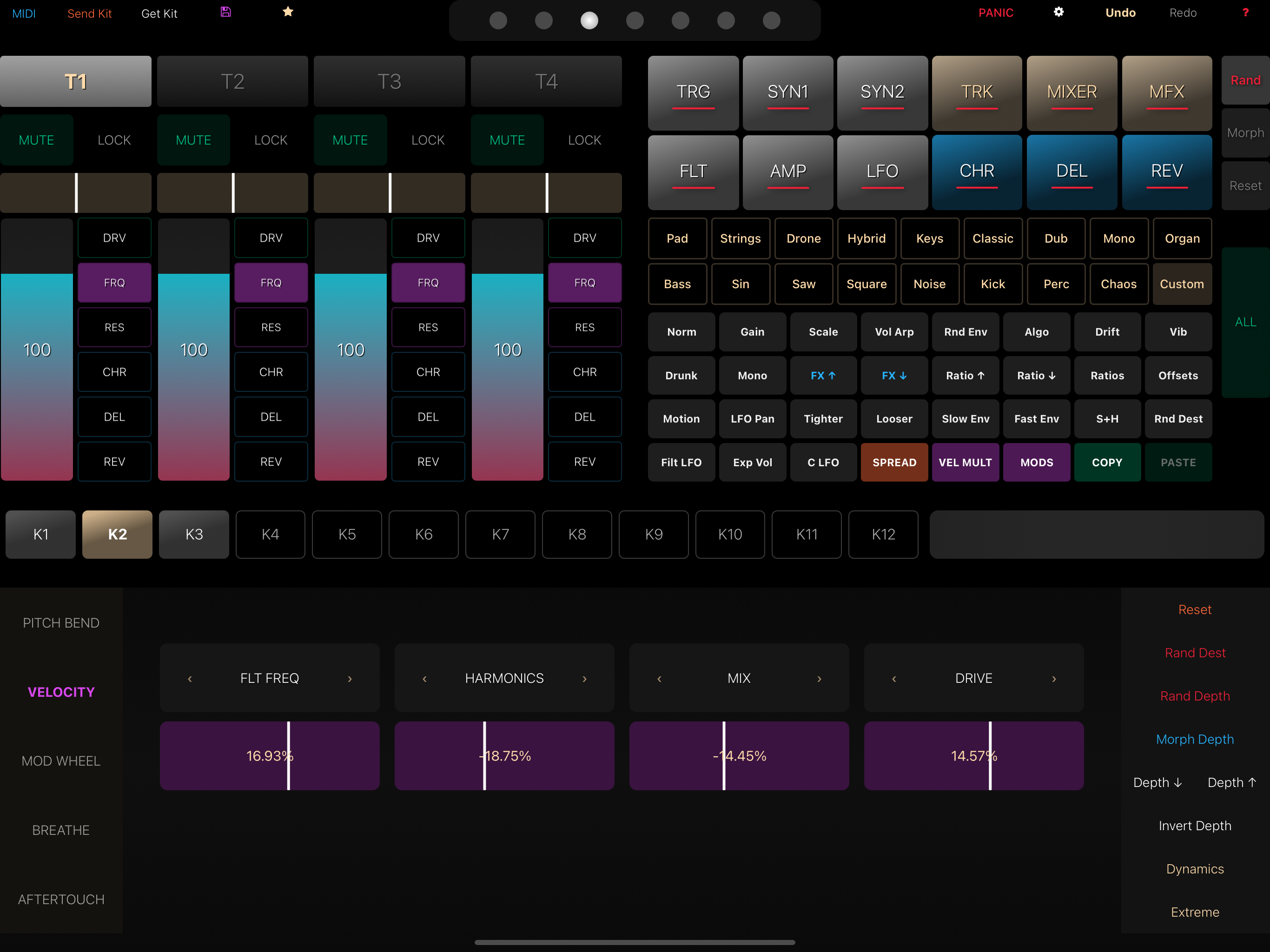Click Morph Depth link

click(x=1195, y=740)
